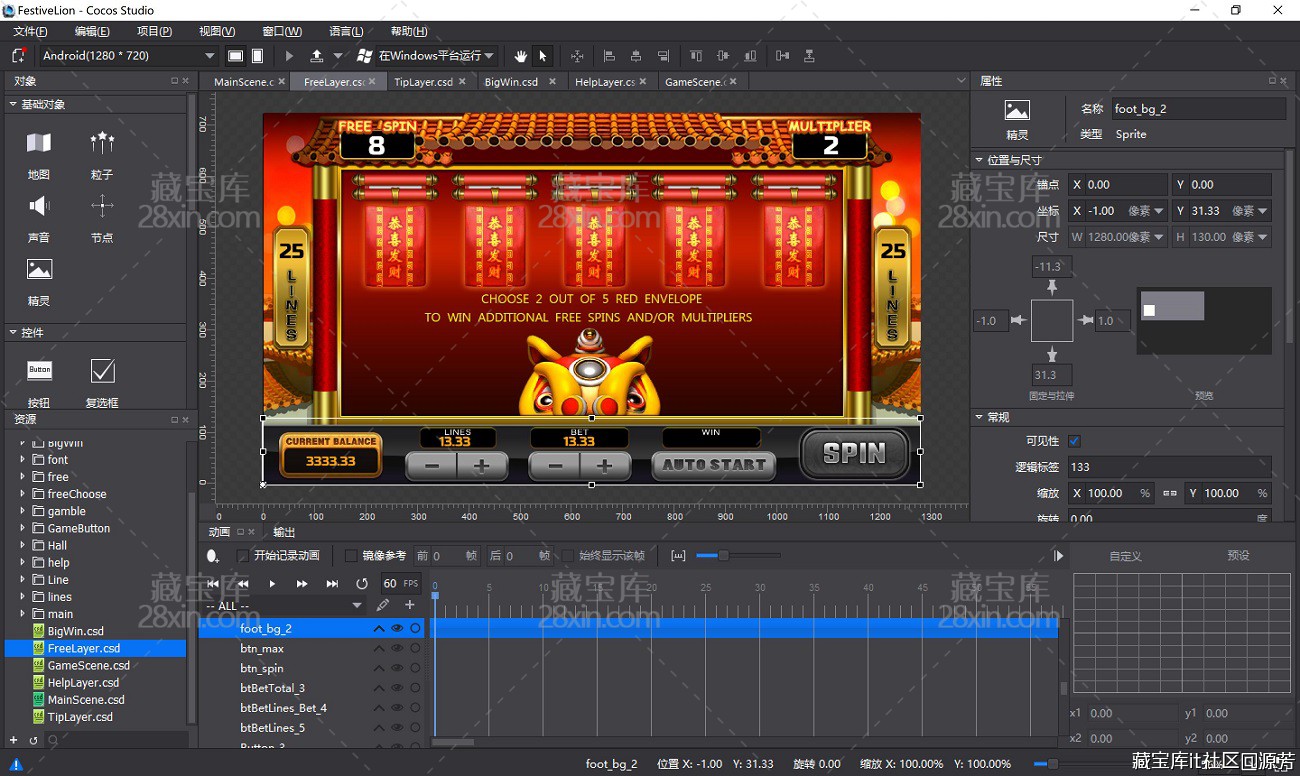Click the distribute horizontally icon
Viewport: 1300px width, 776px height.
coord(782,56)
